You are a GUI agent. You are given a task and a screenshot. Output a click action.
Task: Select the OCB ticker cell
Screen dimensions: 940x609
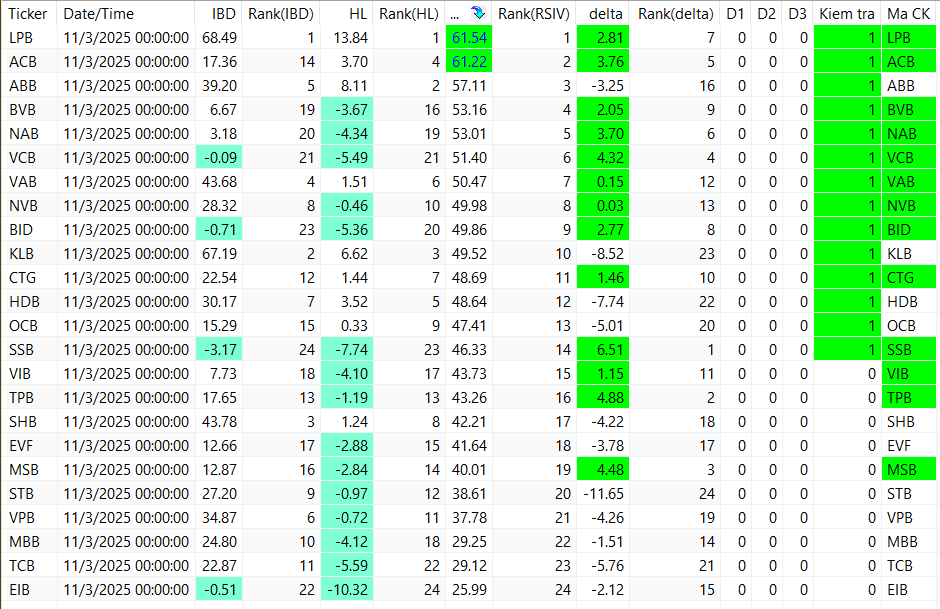click(29, 325)
